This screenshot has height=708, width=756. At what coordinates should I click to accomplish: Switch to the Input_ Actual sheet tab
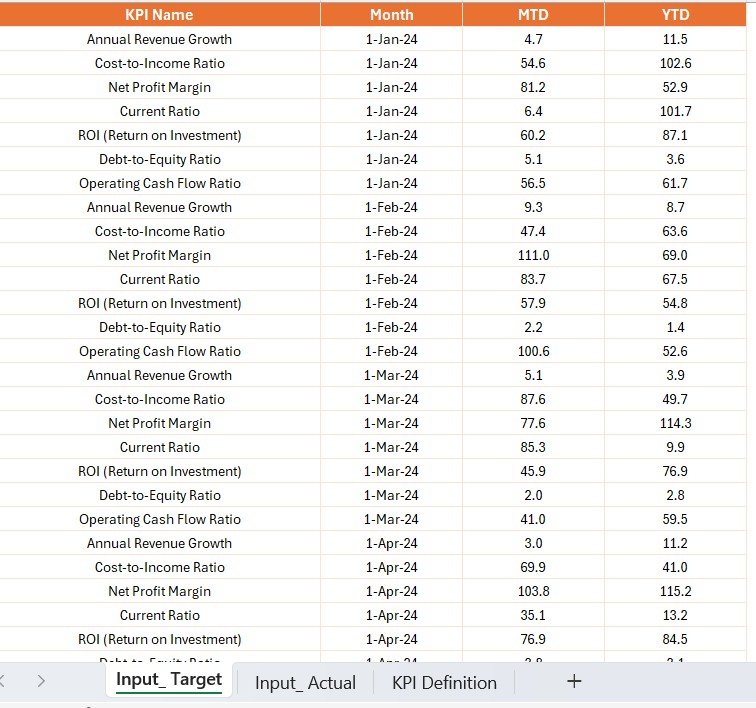coord(305,682)
